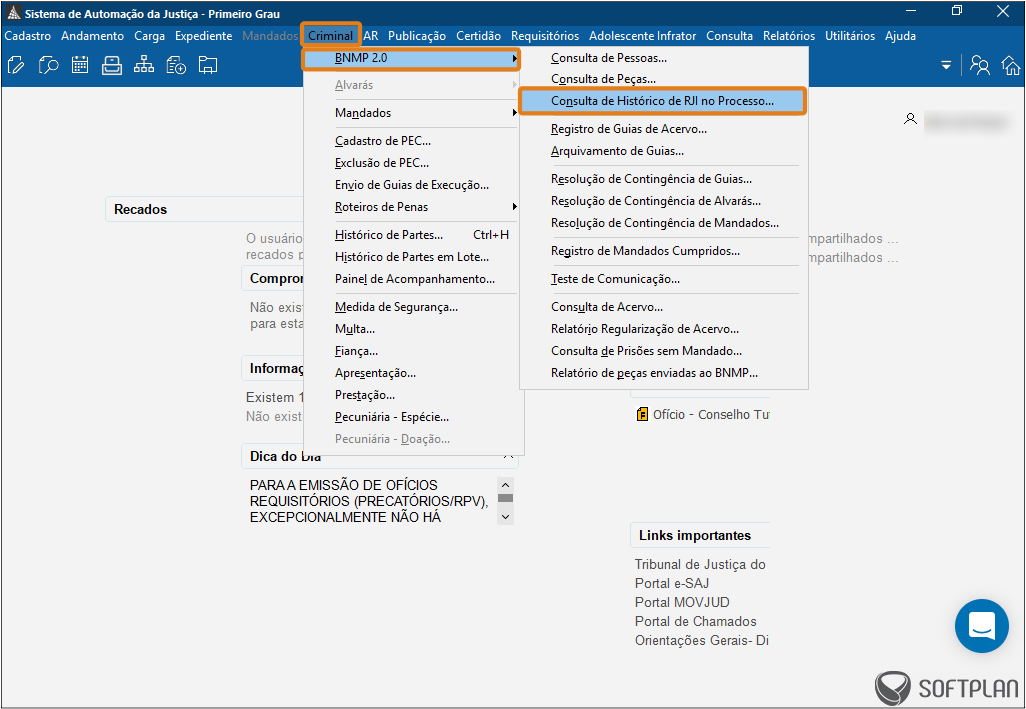Open the Portal e-SAJ link
This screenshot has height=709, width=1026.
pos(672,583)
